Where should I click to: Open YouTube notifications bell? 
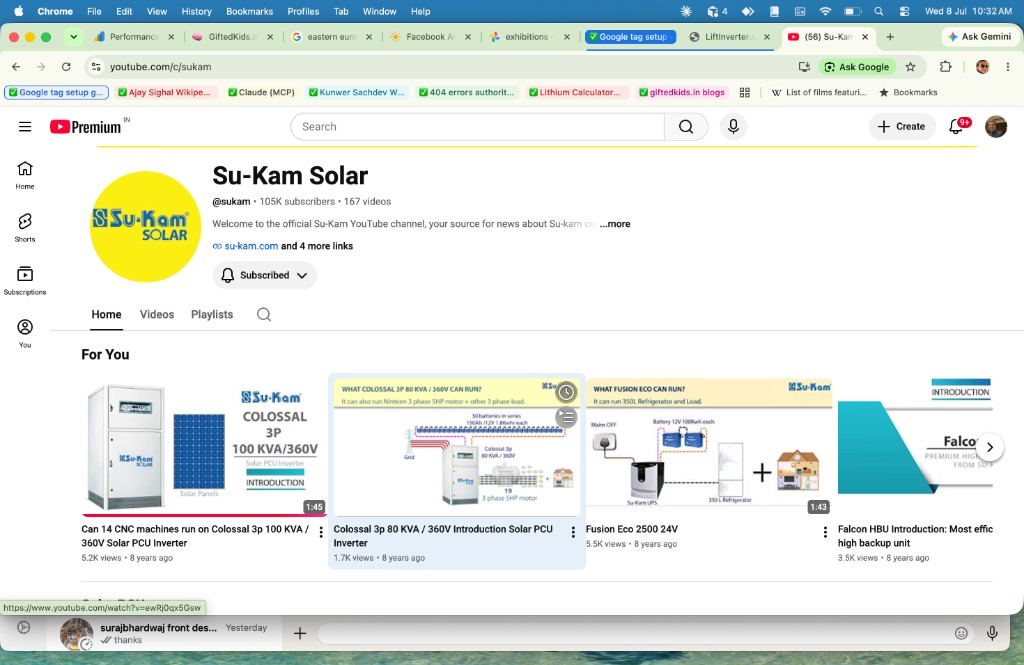point(957,126)
